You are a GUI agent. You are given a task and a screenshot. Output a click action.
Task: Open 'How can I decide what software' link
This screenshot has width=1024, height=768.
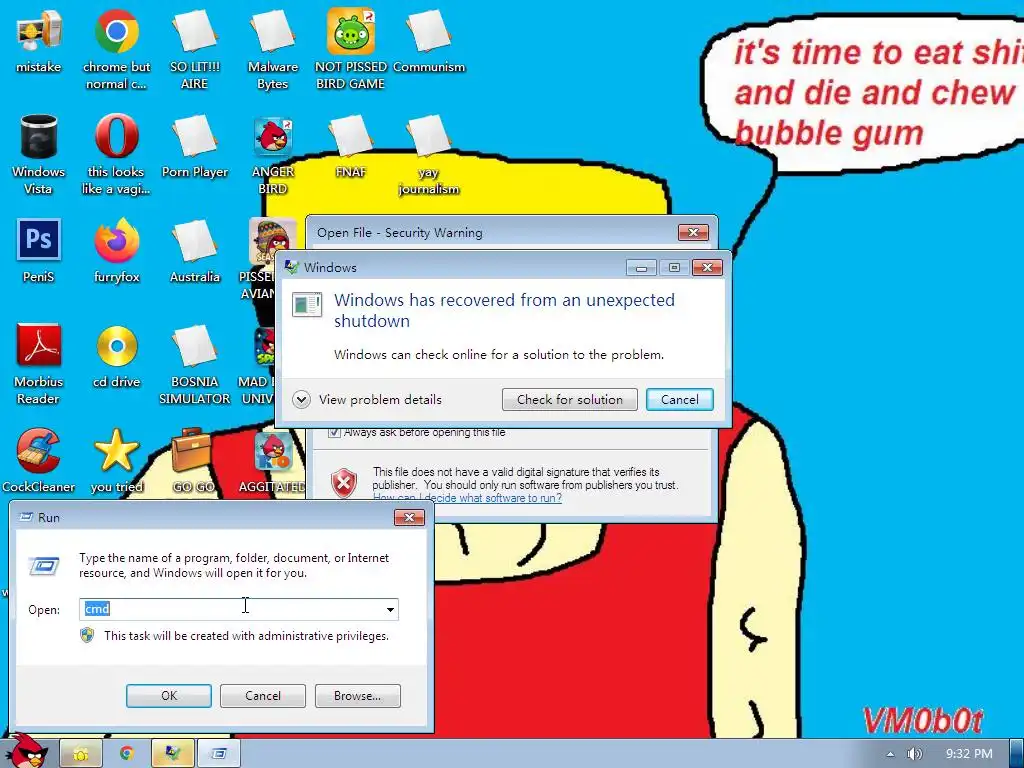(467, 498)
